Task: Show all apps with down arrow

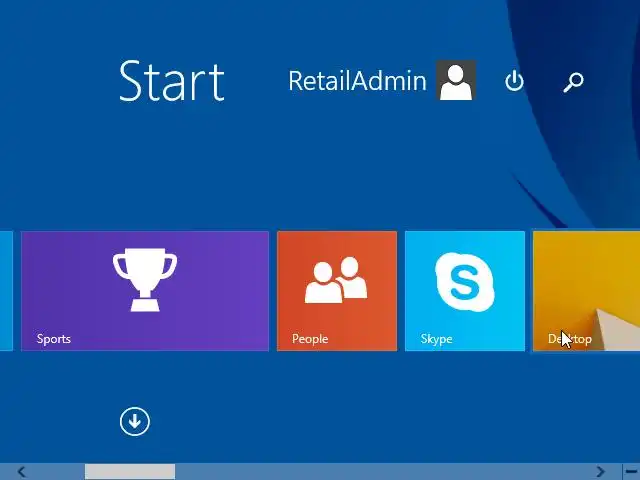Action: [135, 421]
